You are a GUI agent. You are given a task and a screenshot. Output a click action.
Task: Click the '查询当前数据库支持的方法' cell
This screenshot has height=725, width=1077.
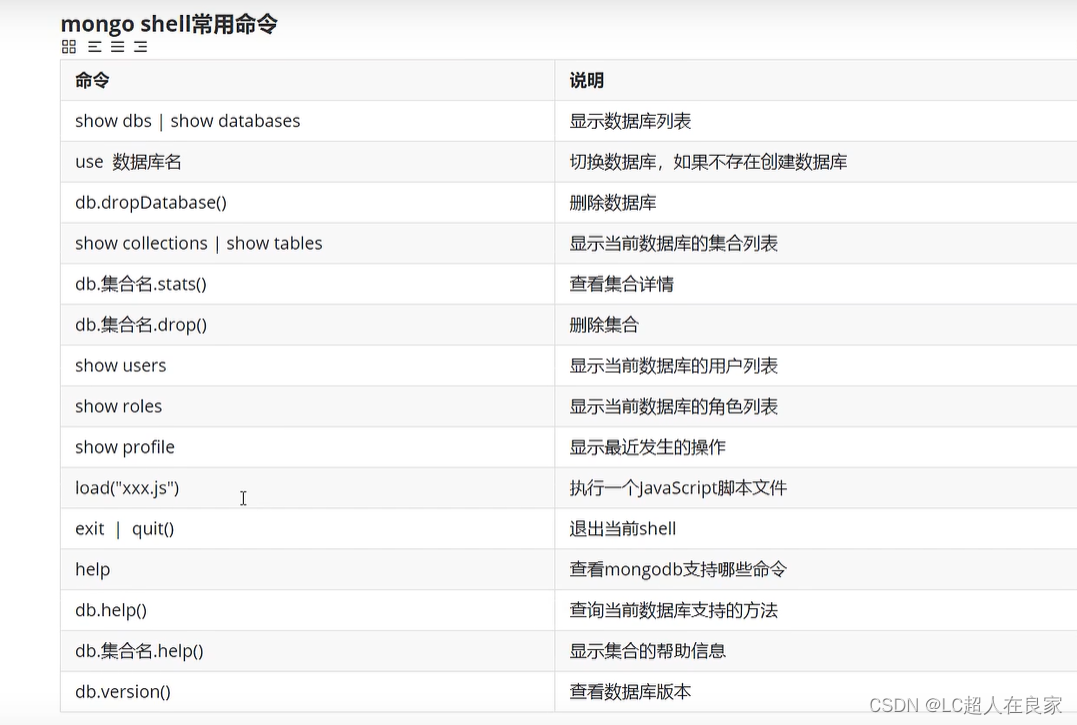[816, 610]
